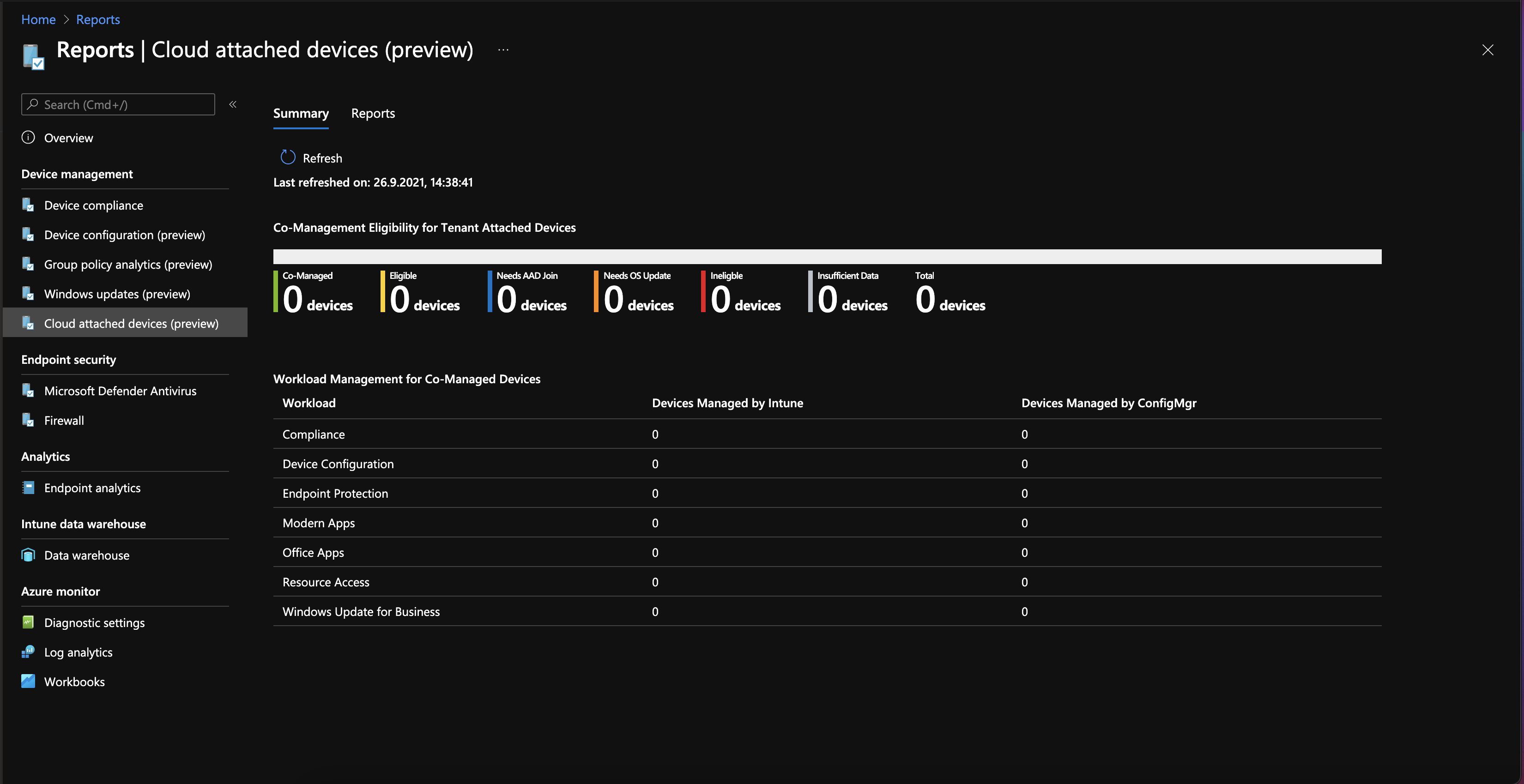Click the Windows updates (preview) icon
This screenshot has height=784, width=1524.
[x=28, y=294]
